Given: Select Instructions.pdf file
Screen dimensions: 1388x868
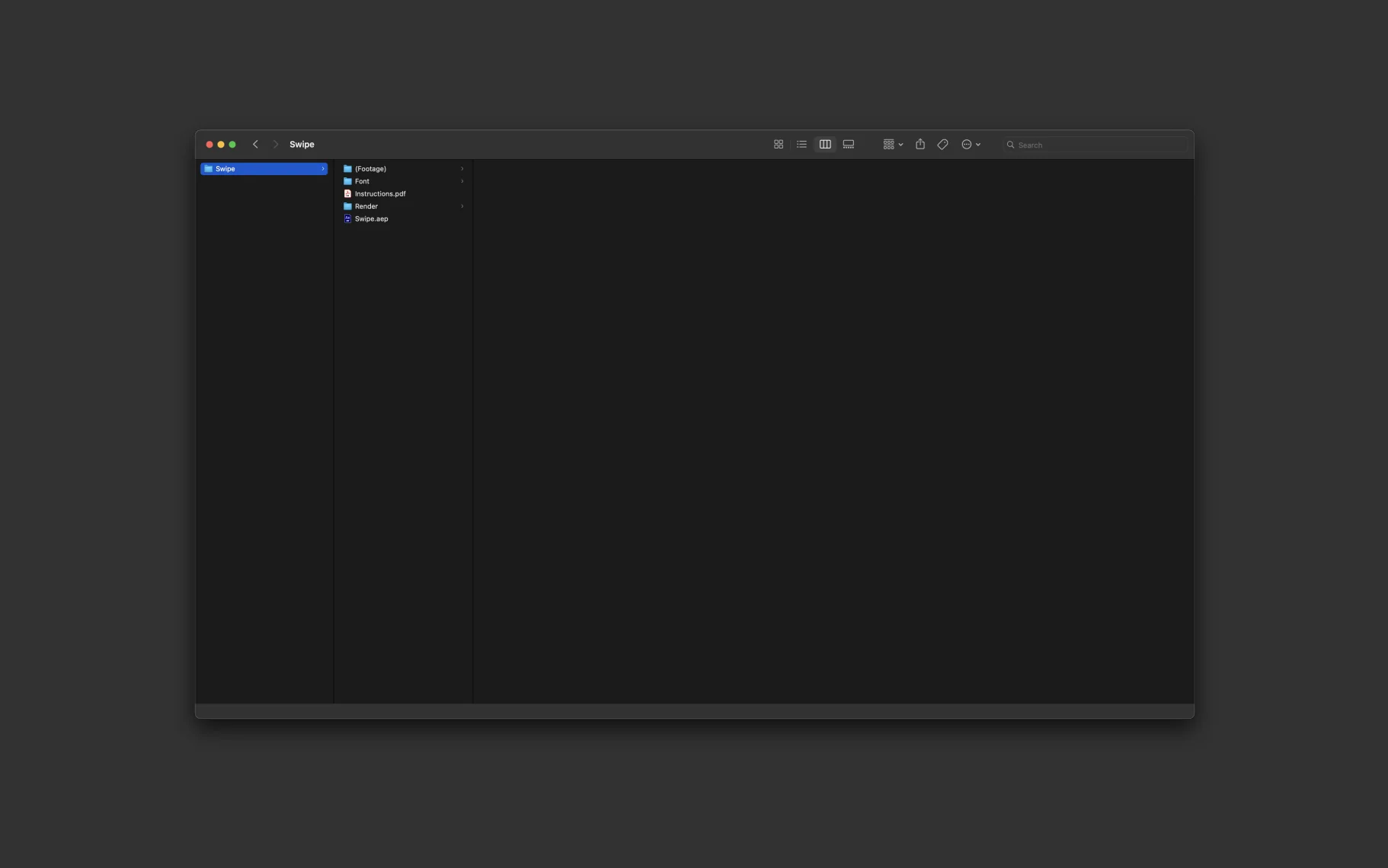Looking at the screenshot, I should 403,194.
